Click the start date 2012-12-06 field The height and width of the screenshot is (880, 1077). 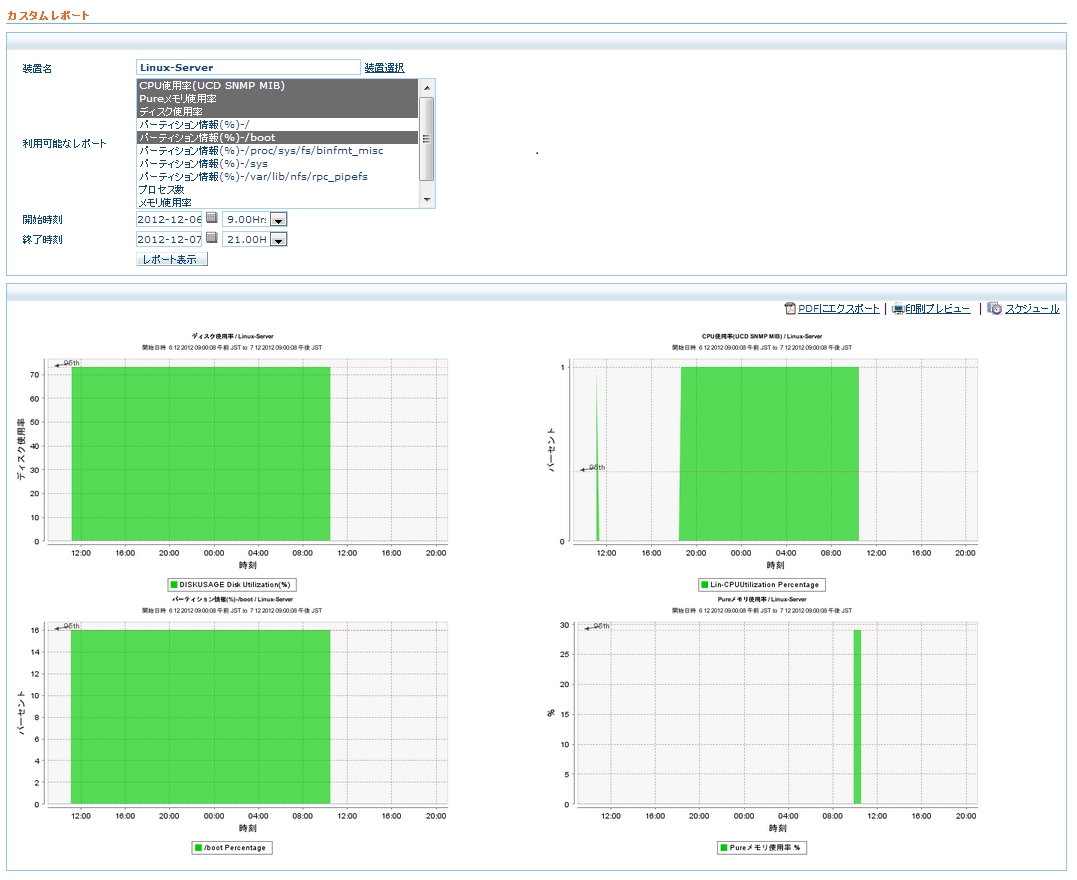pyautogui.click(x=169, y=219)
